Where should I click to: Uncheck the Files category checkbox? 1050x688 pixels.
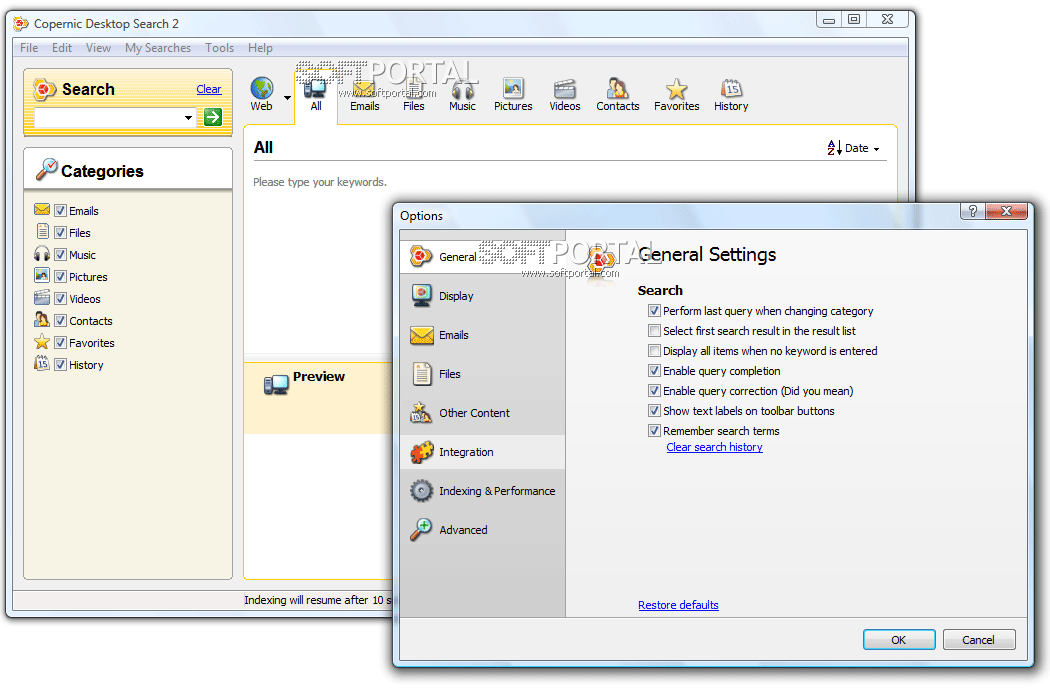pos(60,232)
